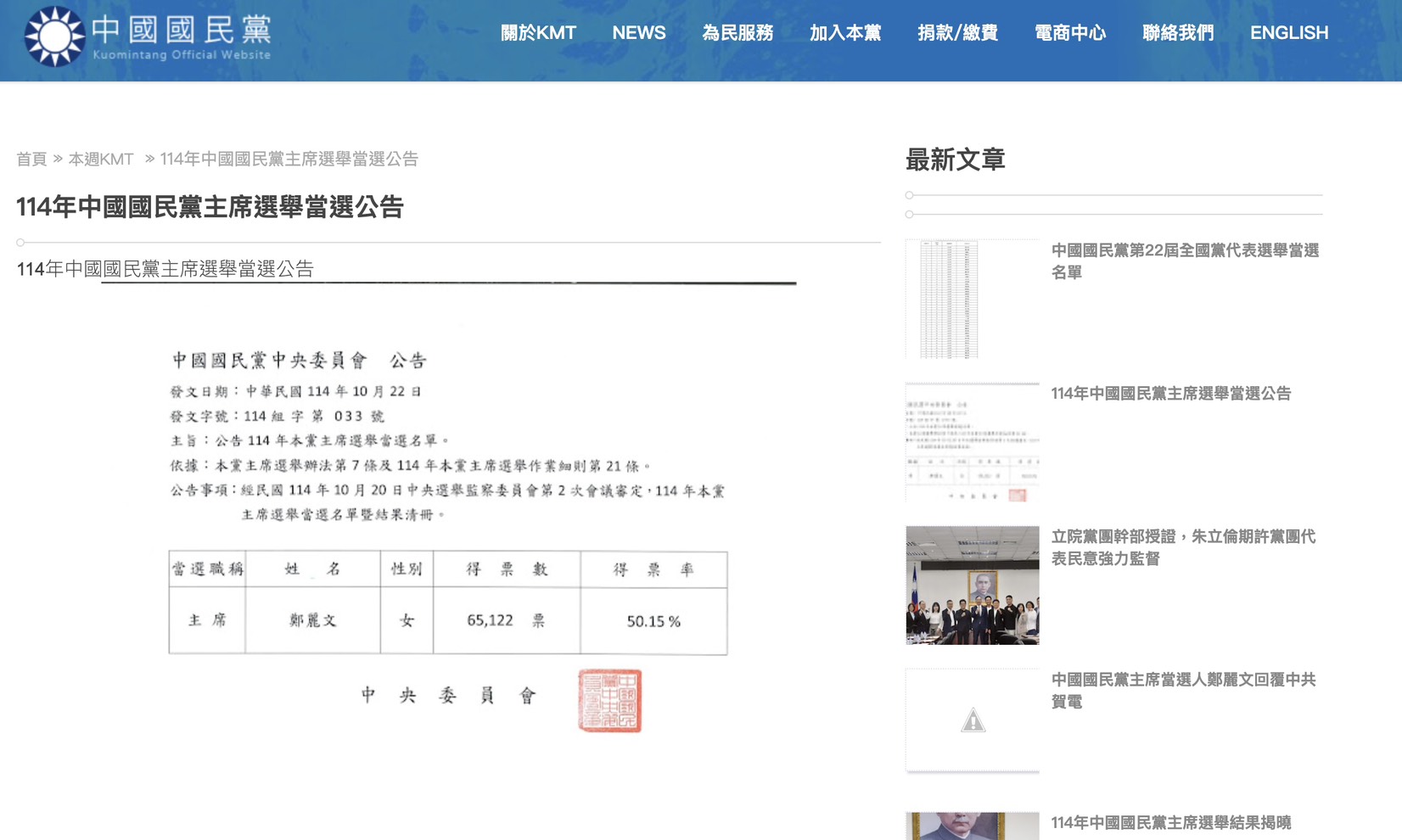Click the KMT sun emblem logo
The height and width of the screenshot is (840, 1402).
coord(54,36)
